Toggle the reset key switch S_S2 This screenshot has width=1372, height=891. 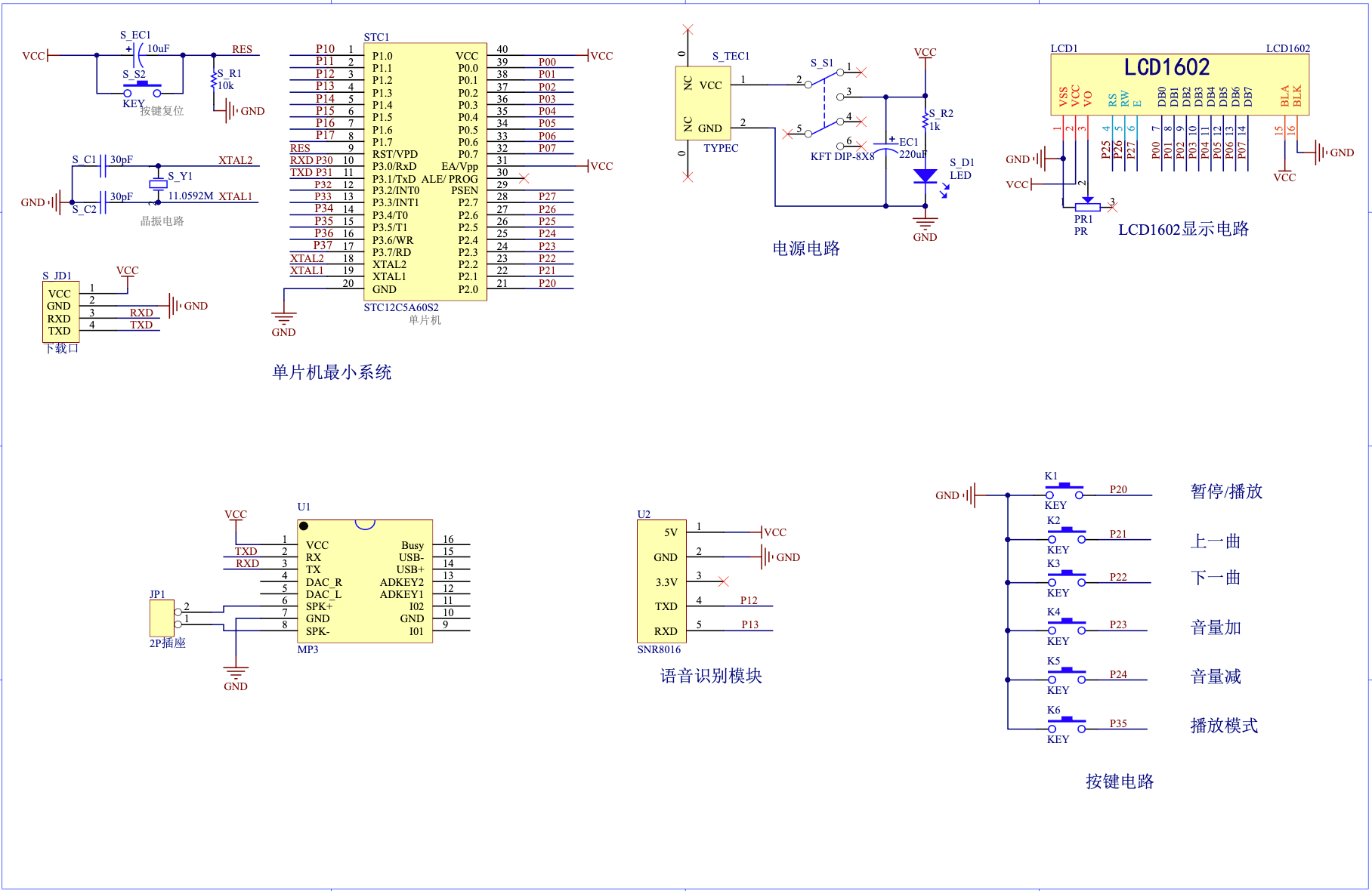pos(144,88)
